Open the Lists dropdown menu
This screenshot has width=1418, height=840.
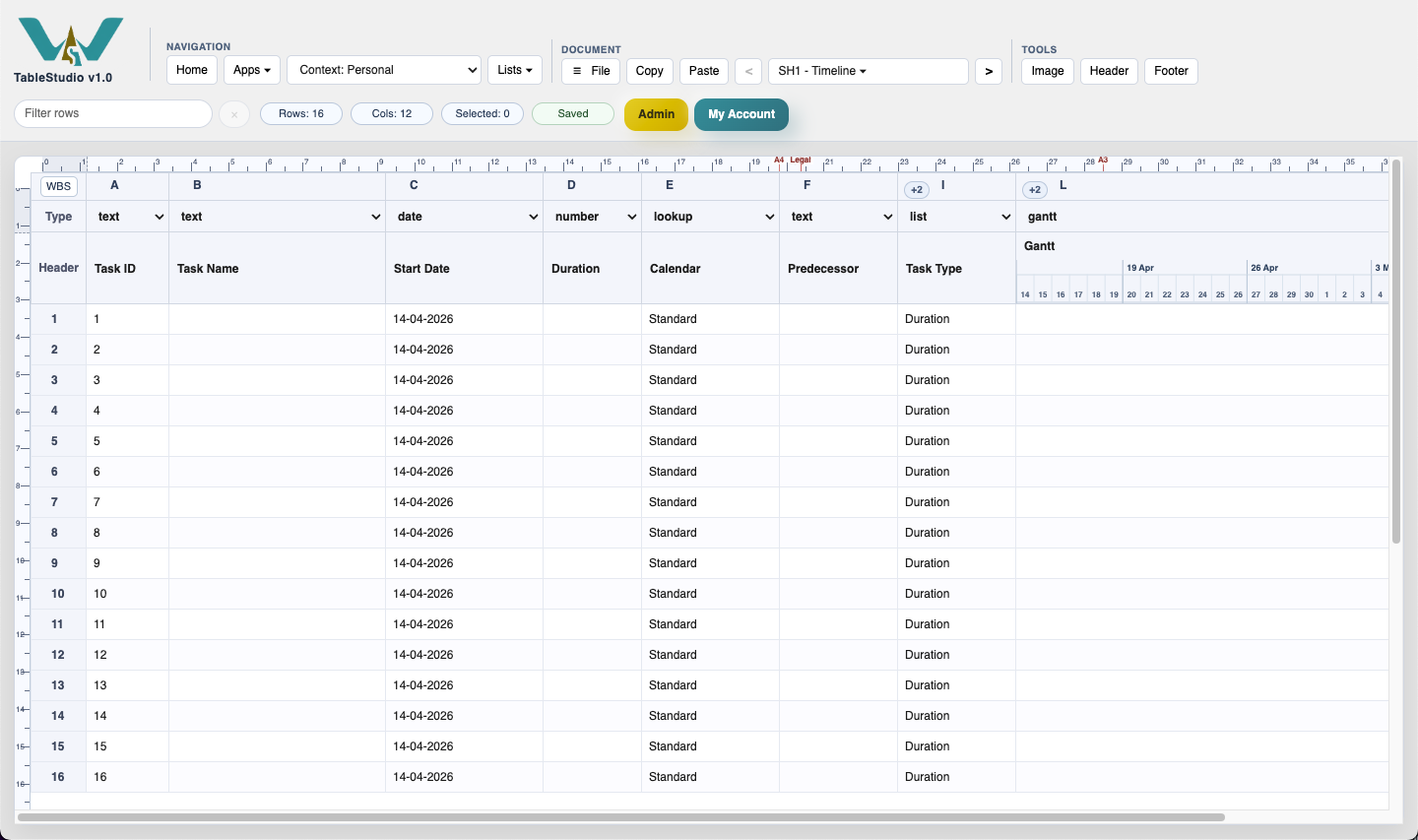coord(515,70)
